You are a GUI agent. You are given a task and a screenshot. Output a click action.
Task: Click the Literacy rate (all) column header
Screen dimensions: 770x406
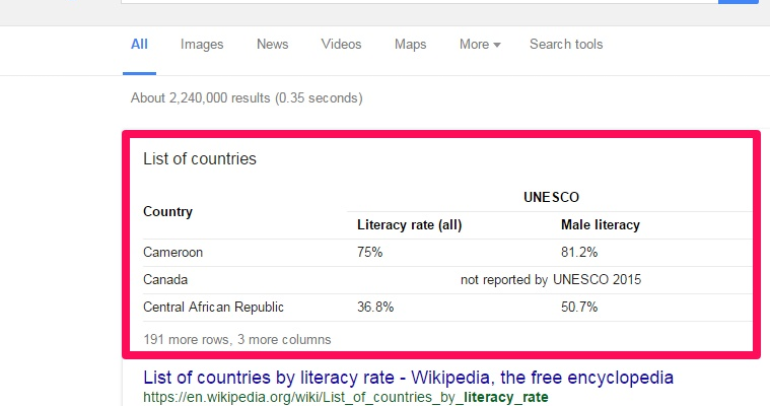[410, 225]
